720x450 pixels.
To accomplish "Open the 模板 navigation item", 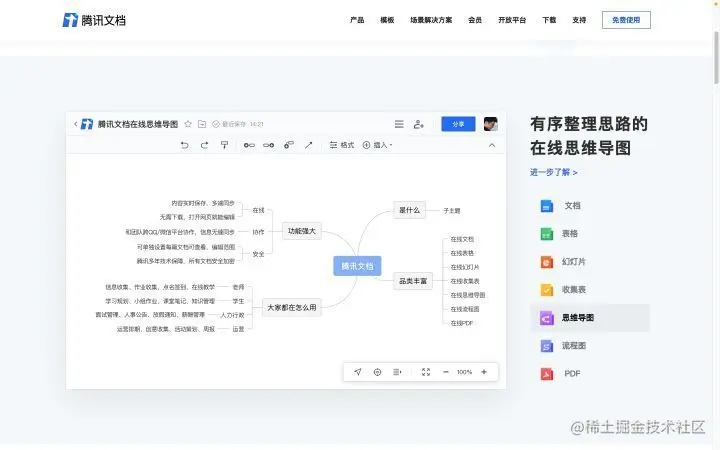I will 387,20.
